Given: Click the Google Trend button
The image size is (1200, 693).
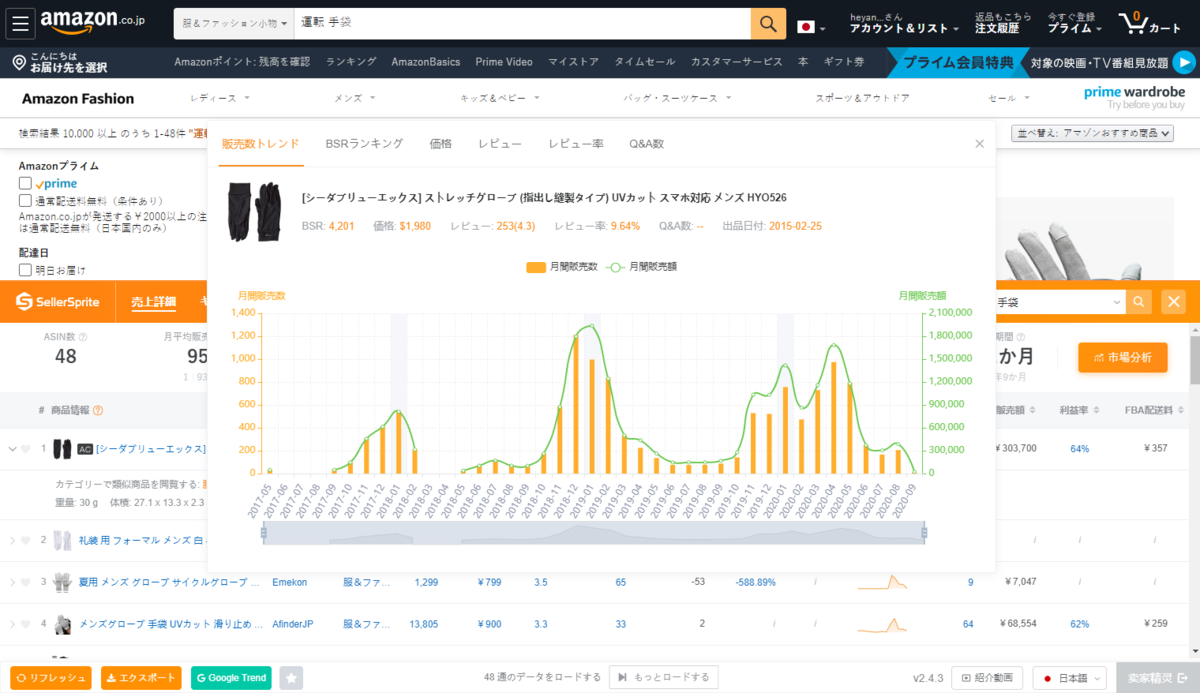Looking at the screenshot, I should 232,678.
